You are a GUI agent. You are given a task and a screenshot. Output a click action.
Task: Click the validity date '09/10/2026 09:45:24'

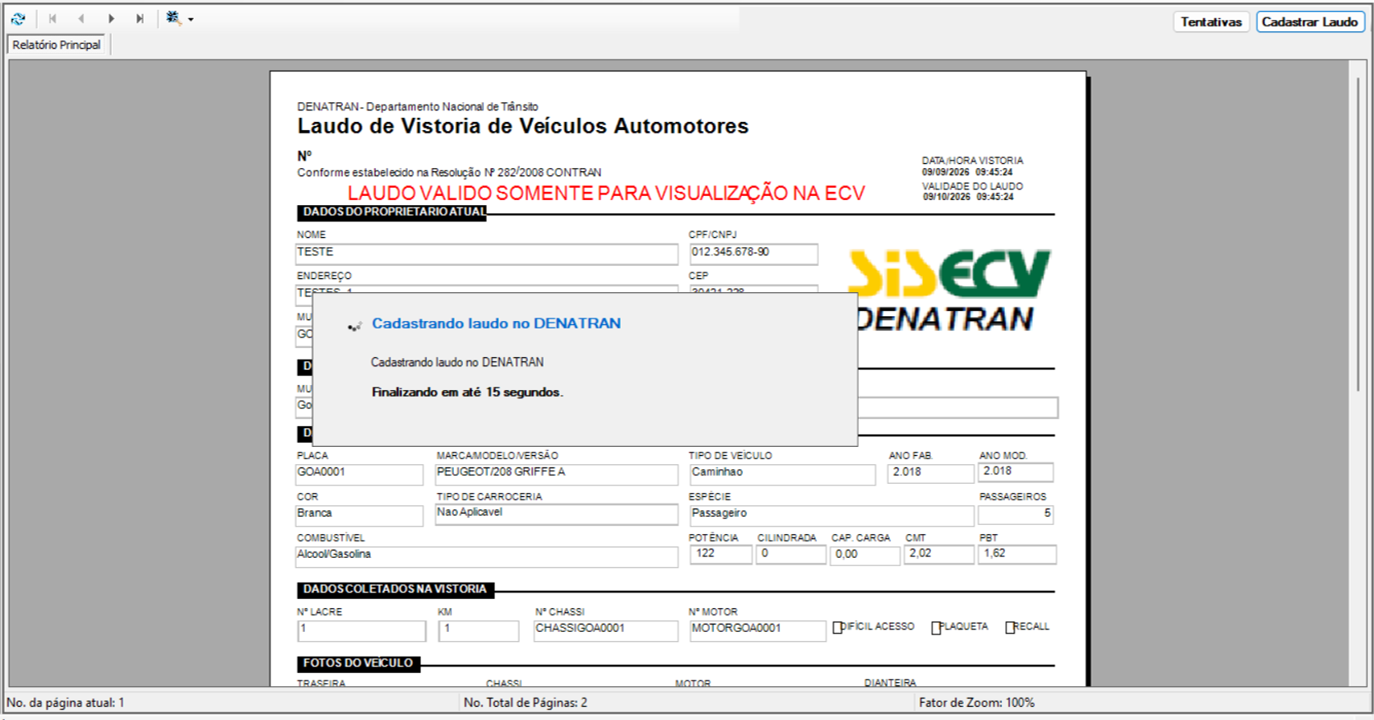tap(968, 197)
